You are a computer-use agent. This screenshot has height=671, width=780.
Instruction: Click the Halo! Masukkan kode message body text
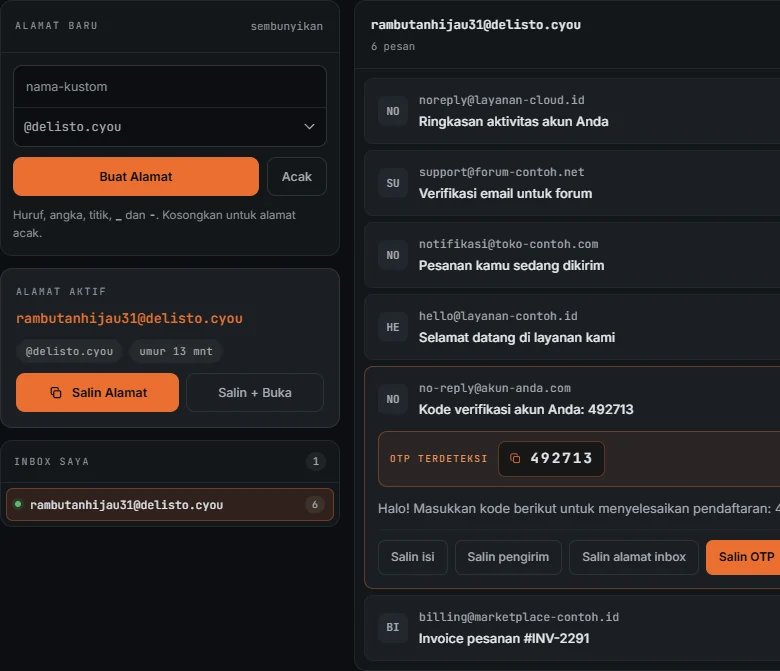pos(579,509)
